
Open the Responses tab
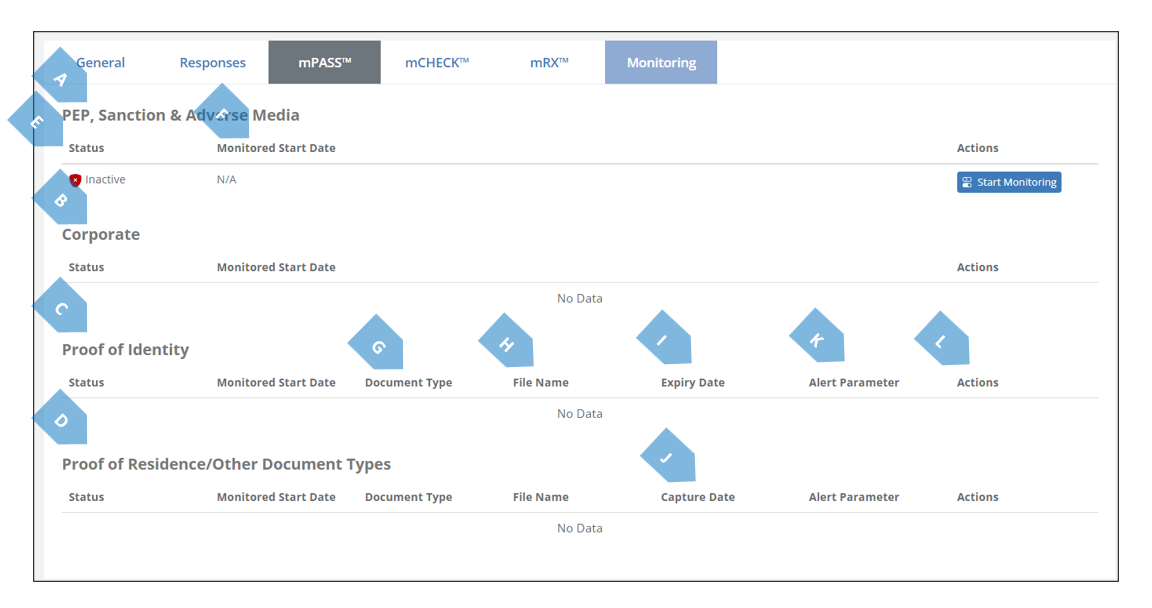click(212, 63)
